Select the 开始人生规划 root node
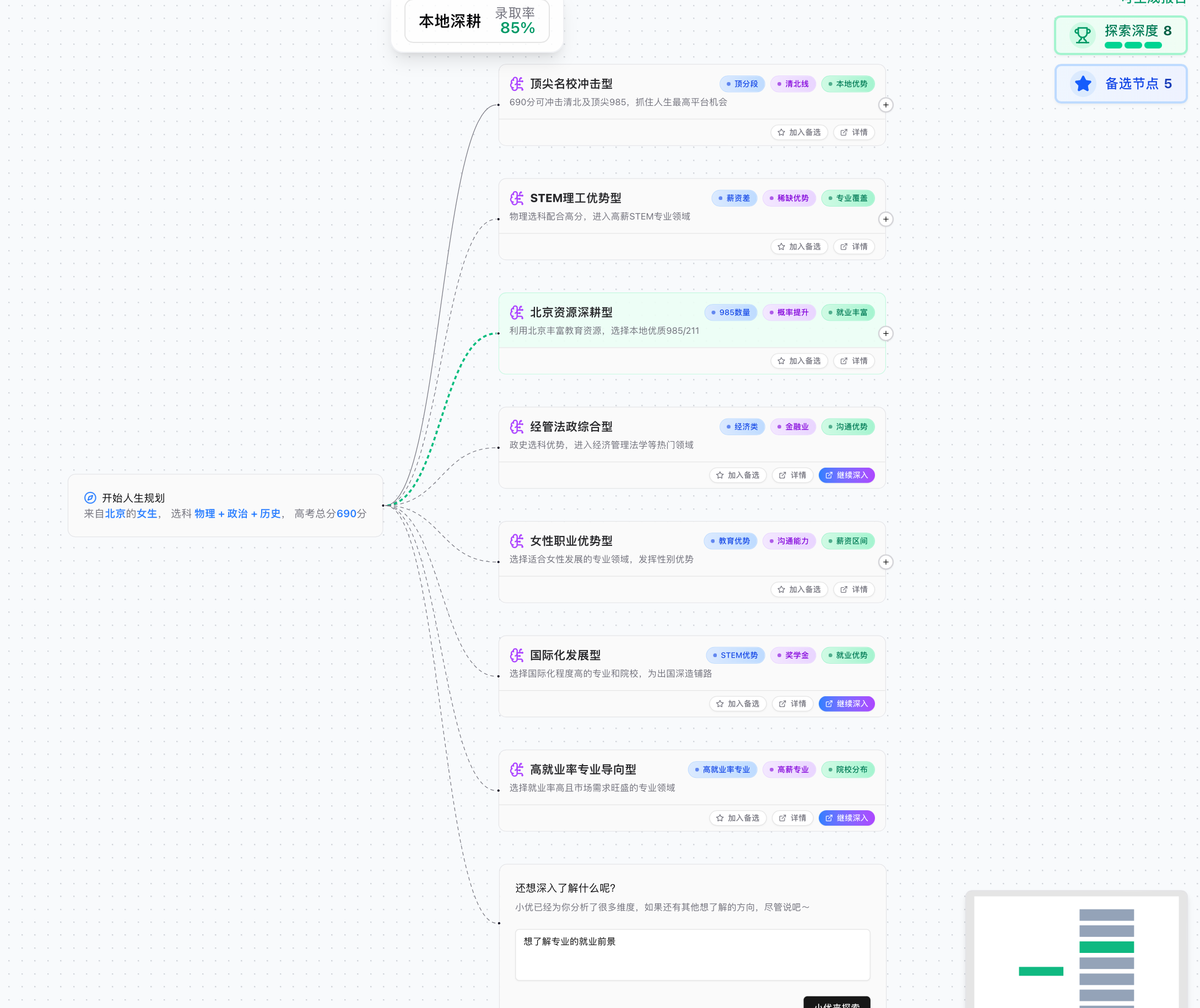This screenshot has width=1200, height=1008. click(x=225, y=506)
